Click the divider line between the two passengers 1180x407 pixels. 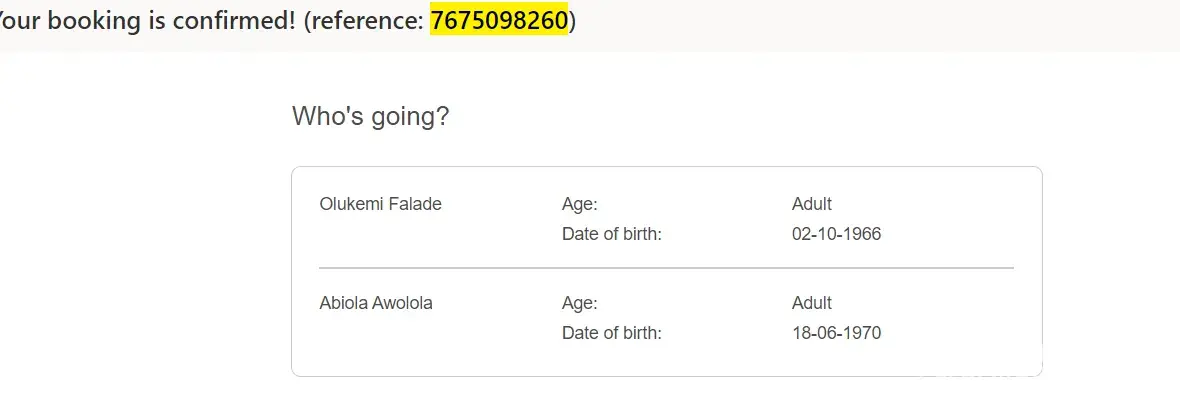pyautogui.click(x=666, y=268)
